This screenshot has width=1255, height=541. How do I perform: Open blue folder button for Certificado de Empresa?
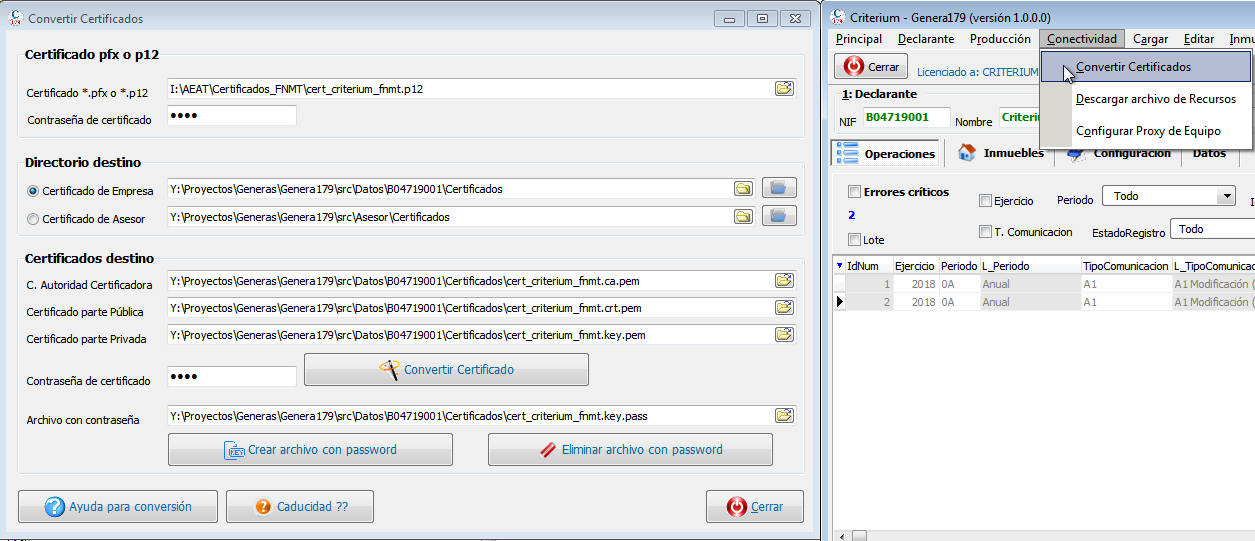(x=779, y=188)
